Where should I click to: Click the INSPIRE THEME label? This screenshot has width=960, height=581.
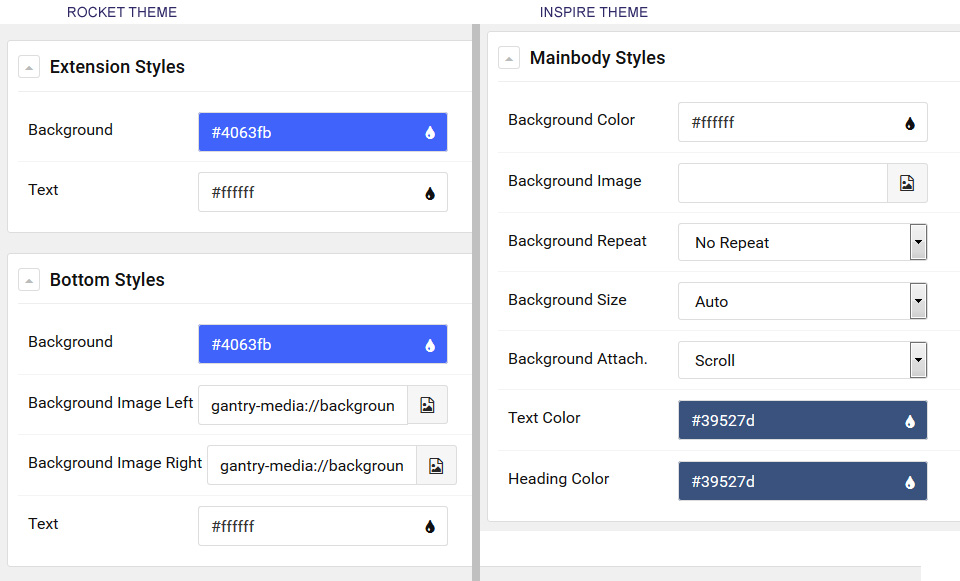click(x=594, y=12)
